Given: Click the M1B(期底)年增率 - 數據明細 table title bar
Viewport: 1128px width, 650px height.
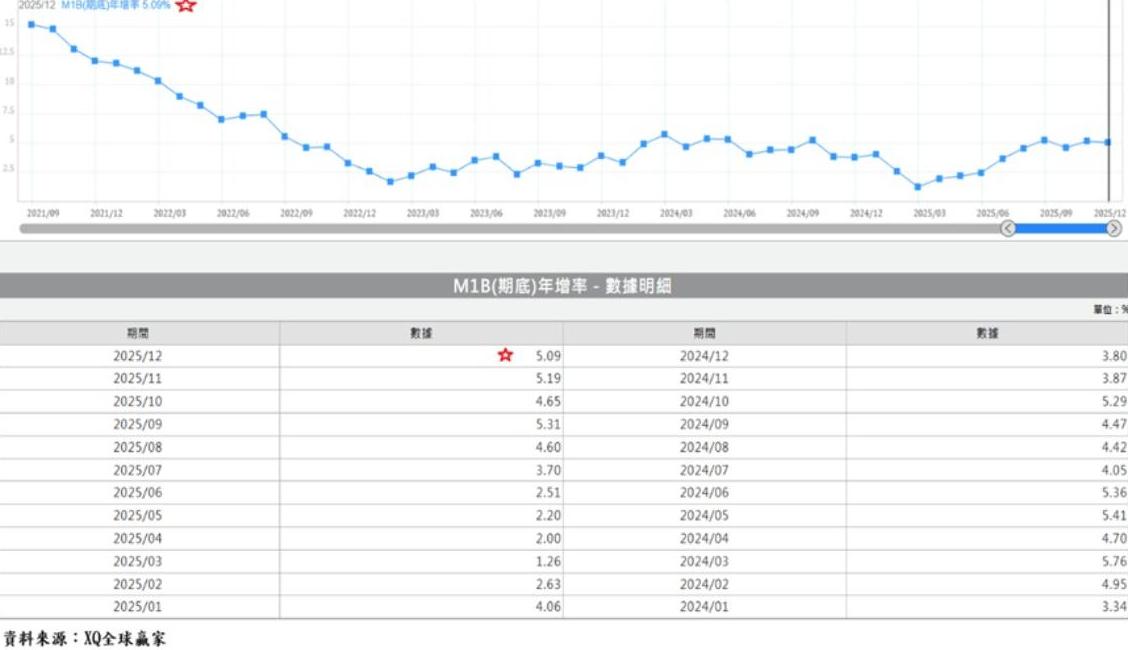Looking at the screenshot, I should pos(563,286).
